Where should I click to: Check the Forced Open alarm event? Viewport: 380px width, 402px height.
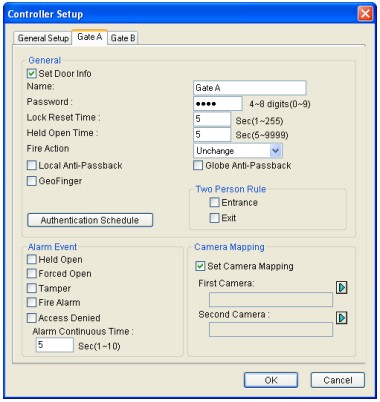point(32,273)
